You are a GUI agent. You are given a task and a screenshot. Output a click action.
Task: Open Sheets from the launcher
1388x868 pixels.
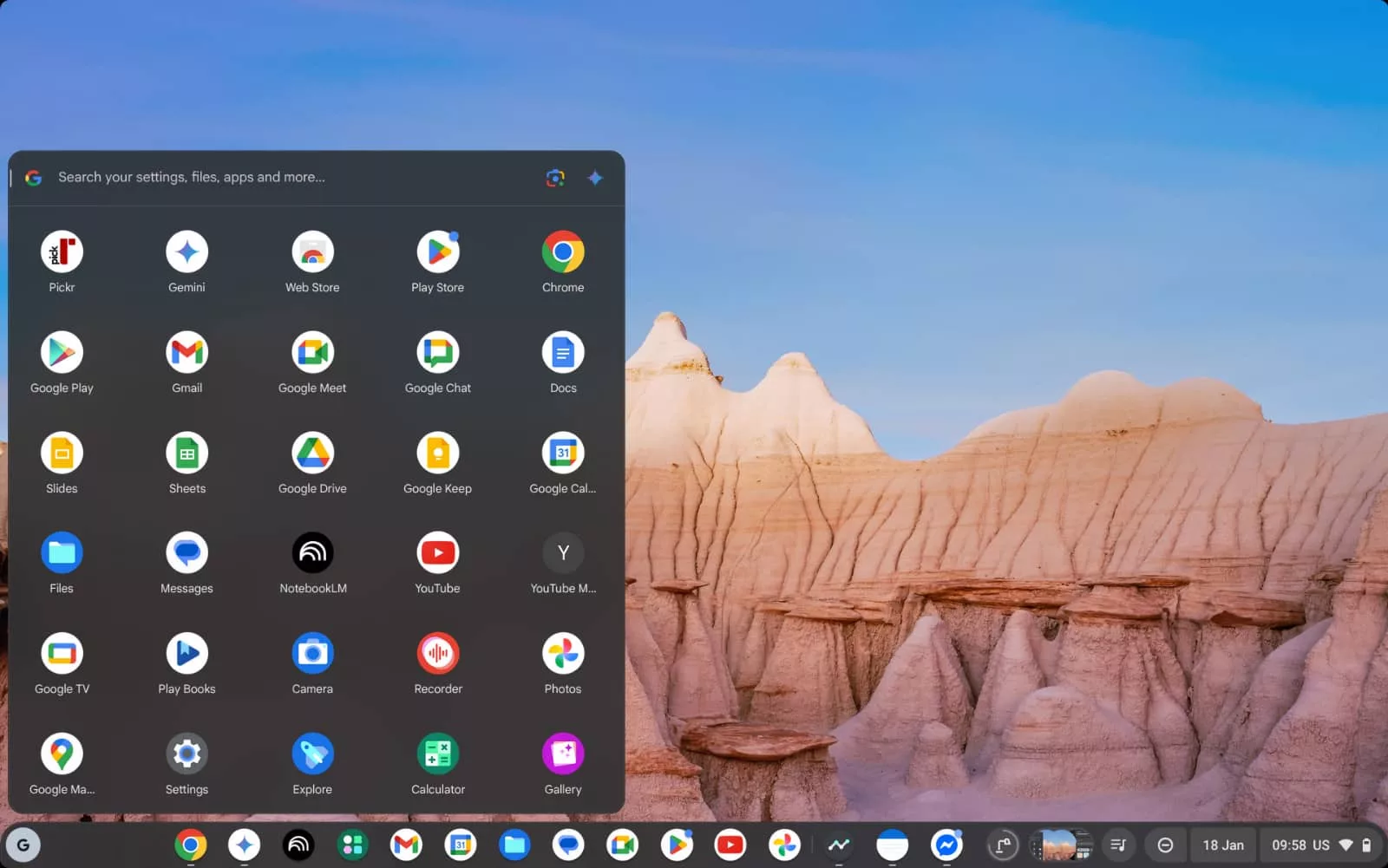coord(187,454)
